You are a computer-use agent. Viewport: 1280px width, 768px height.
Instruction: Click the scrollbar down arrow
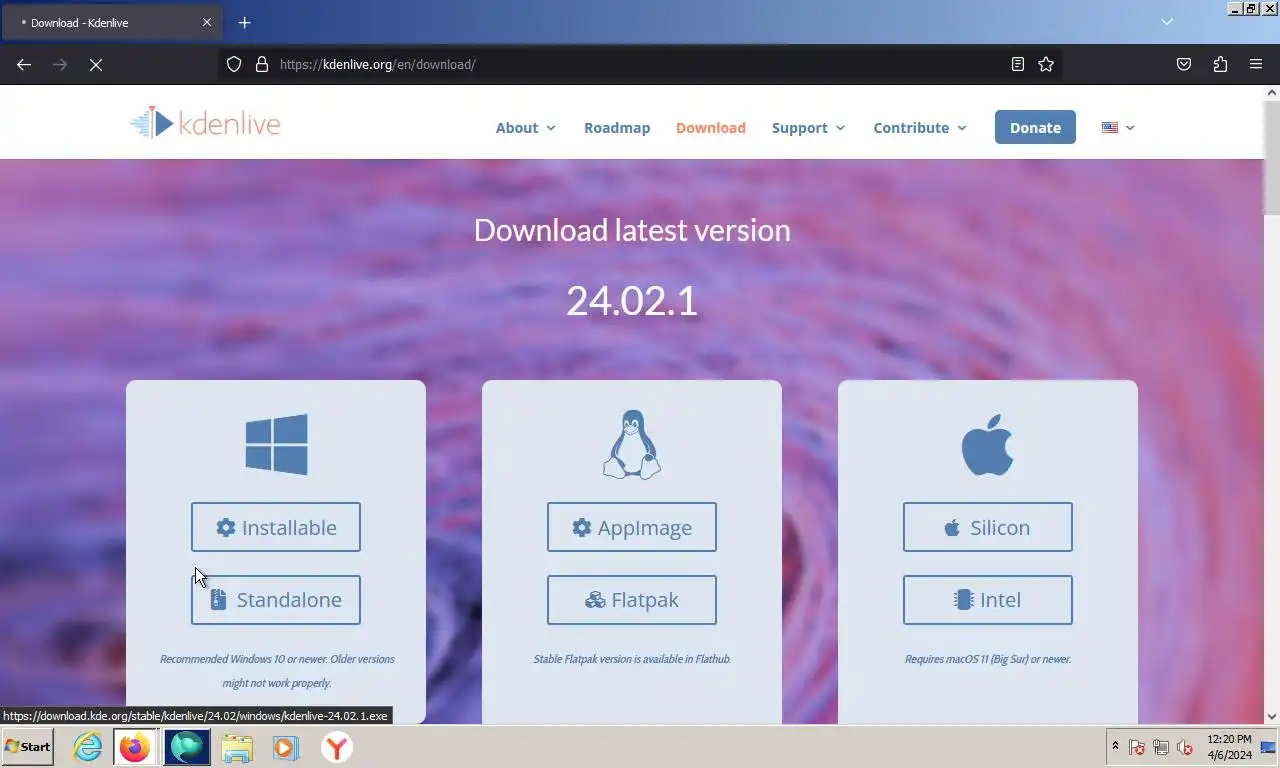[1272, 716]
